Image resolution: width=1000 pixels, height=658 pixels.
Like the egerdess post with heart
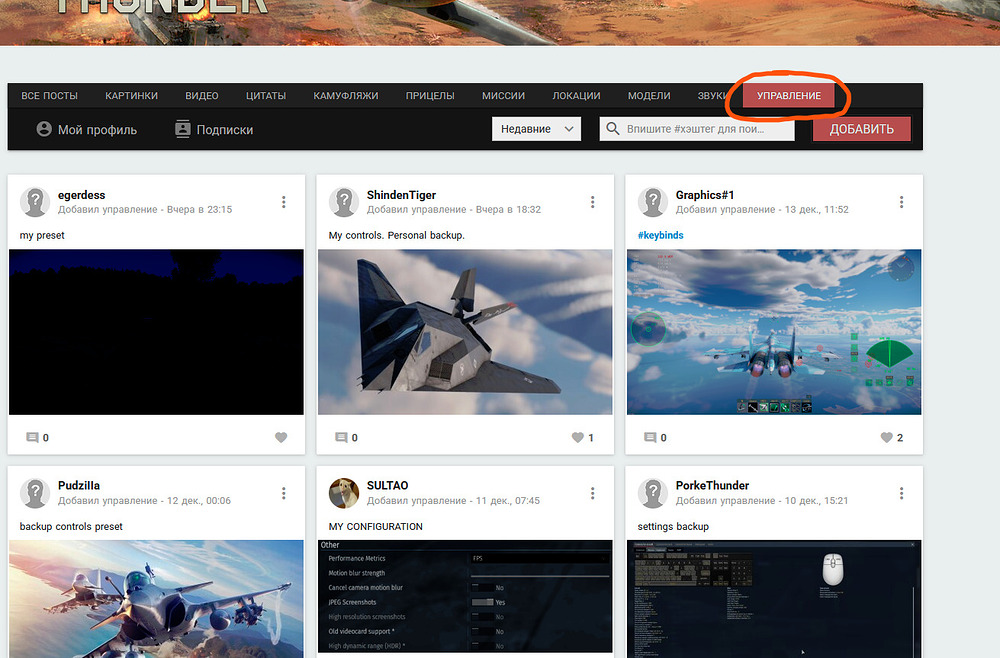[281, 438]
